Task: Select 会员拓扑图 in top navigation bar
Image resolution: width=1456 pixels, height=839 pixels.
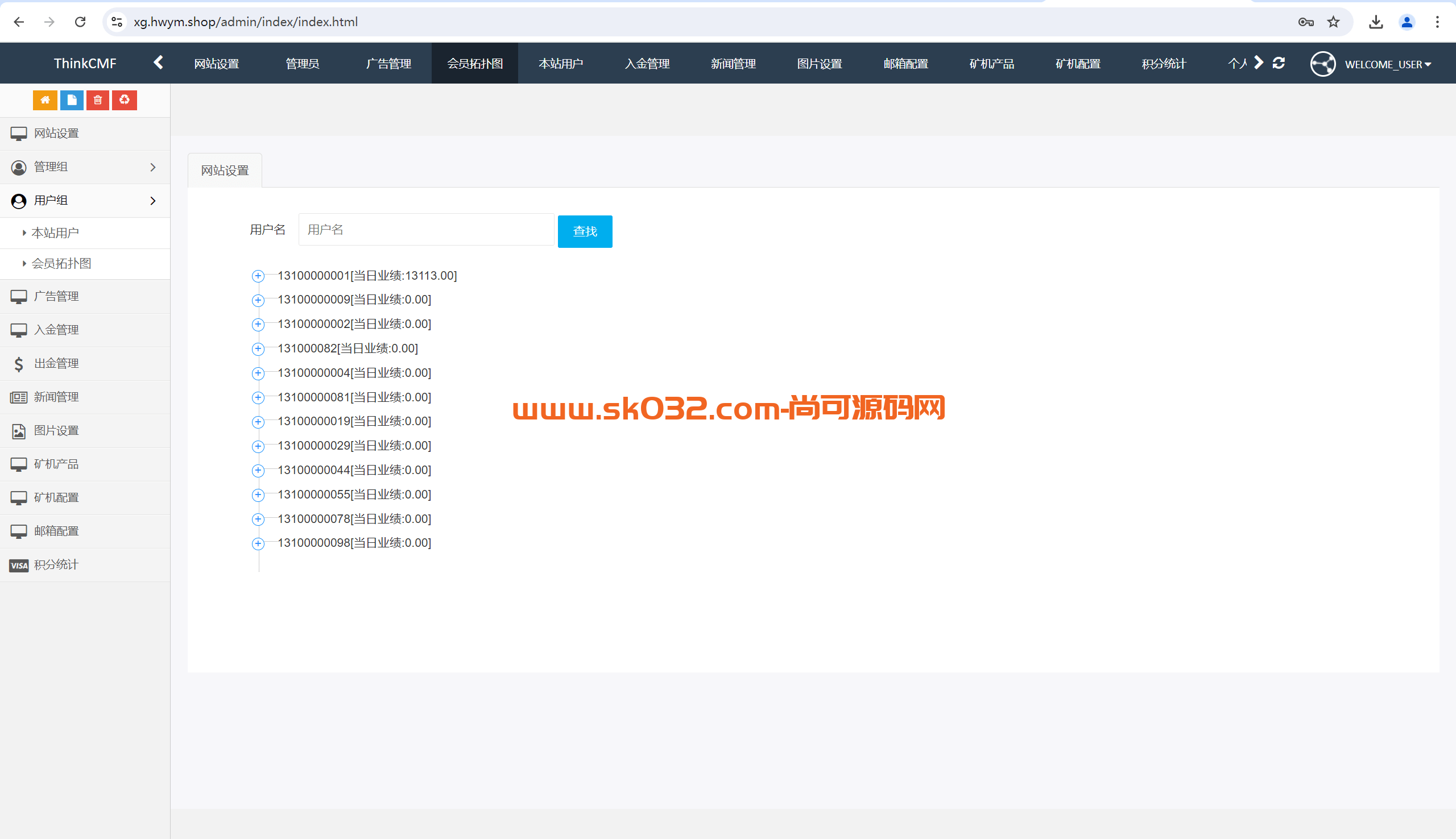Action: [475, 64]
